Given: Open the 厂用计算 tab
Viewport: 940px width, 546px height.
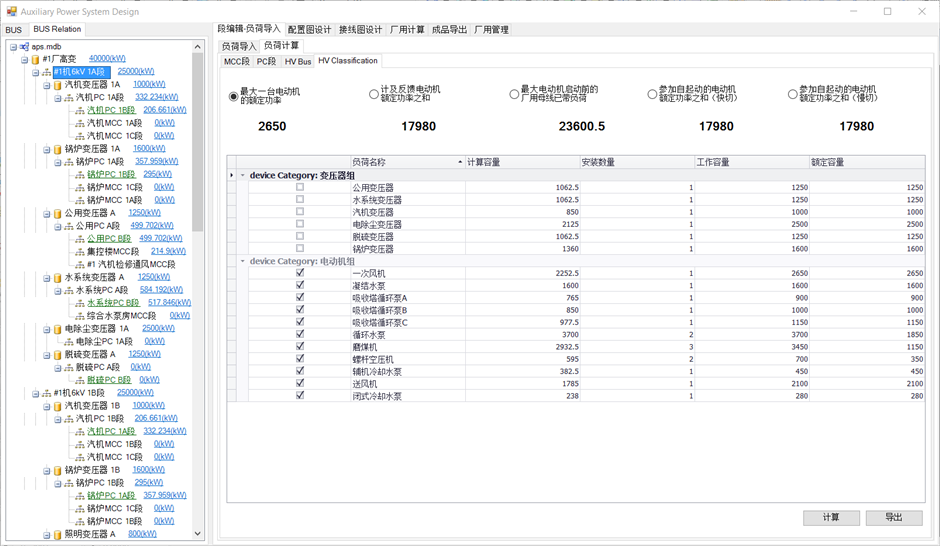Looking at the screenshot, I should [x=407, y=29].
